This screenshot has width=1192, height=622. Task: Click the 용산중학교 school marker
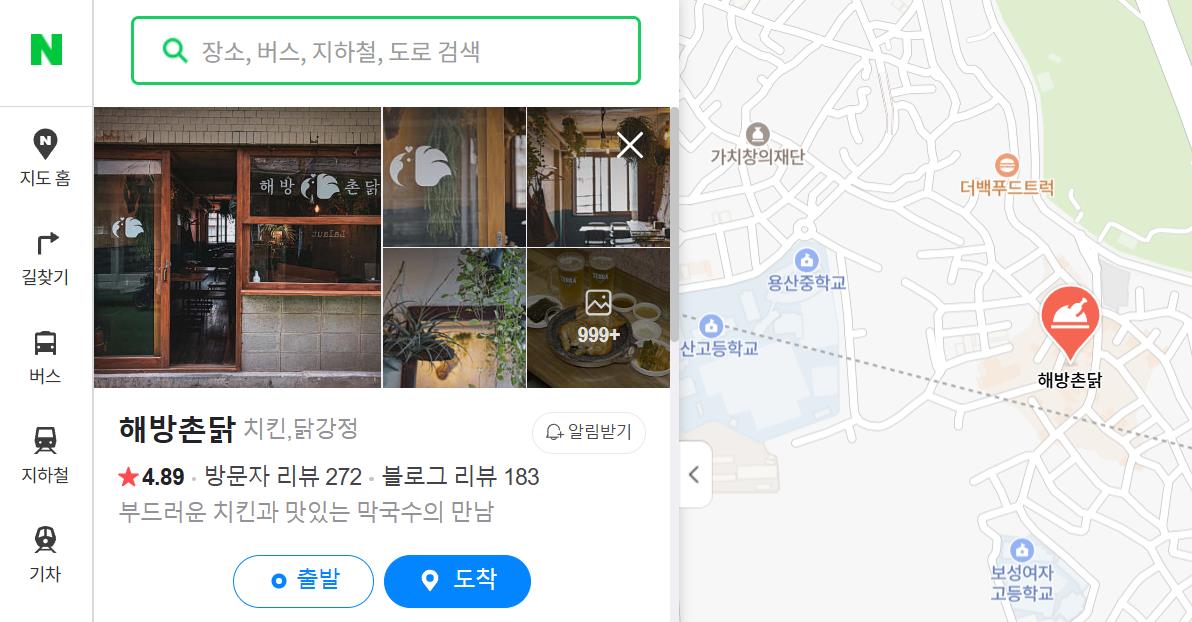(x=806, y=260)
